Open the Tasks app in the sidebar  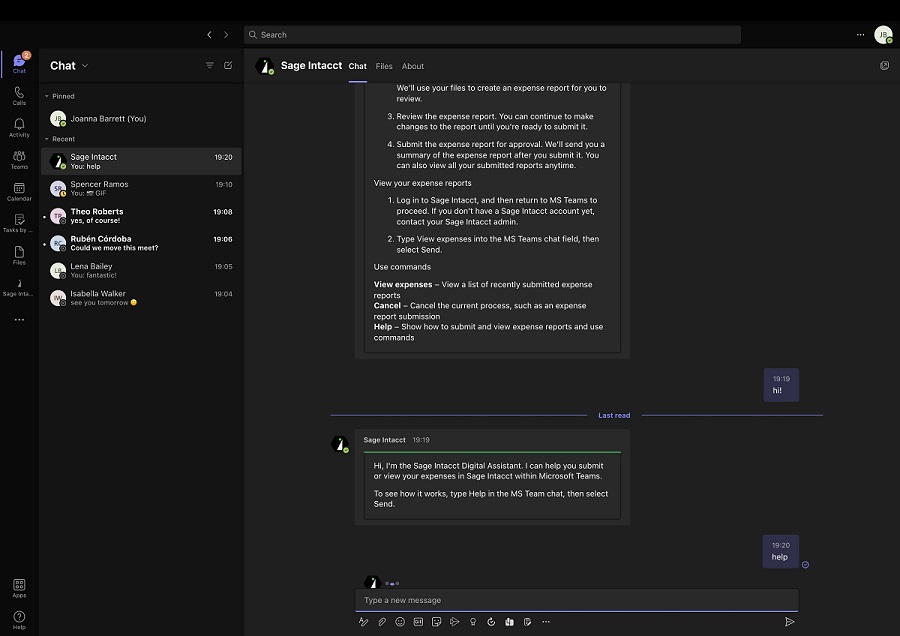19,223
